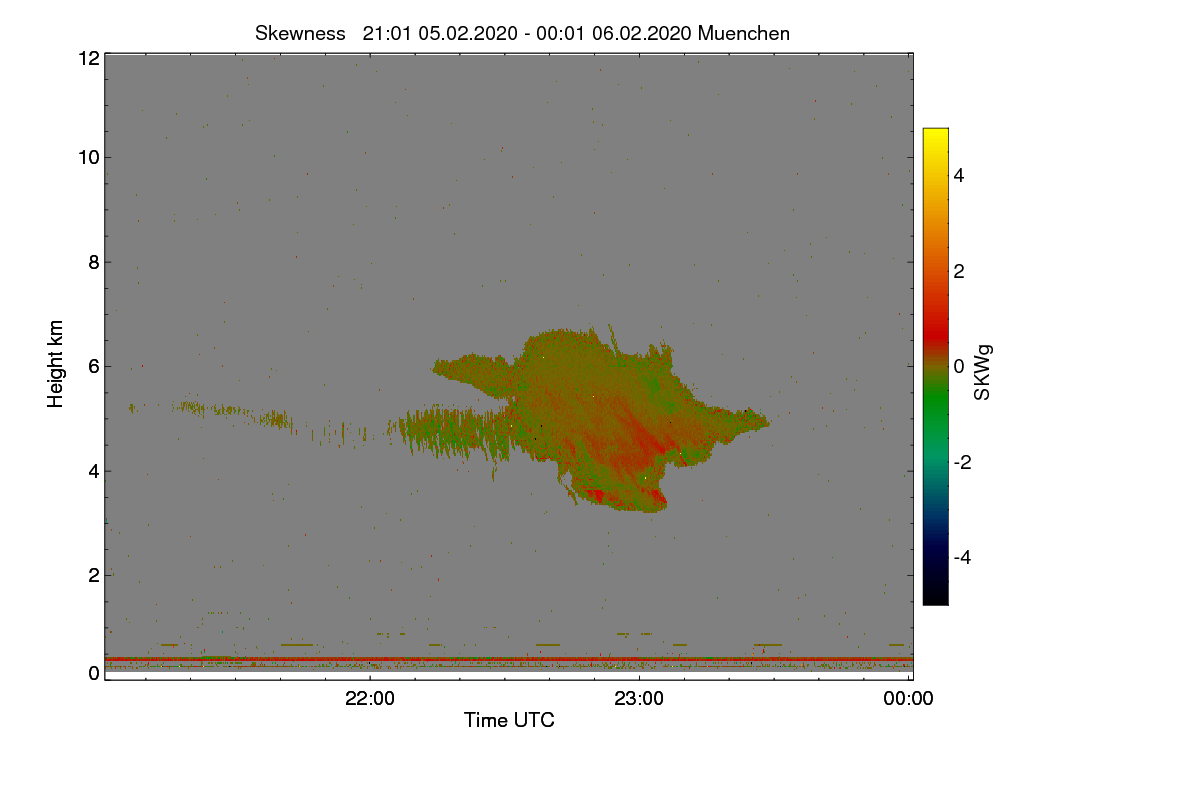Click the height tick label '8'
1200x800 pixels.
94,262
